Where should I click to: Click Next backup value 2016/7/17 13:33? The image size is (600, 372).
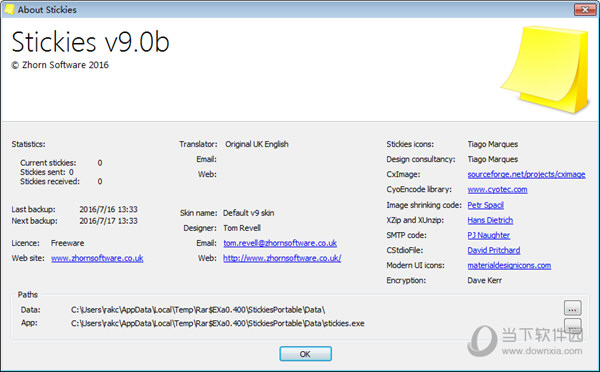(108, 221)
